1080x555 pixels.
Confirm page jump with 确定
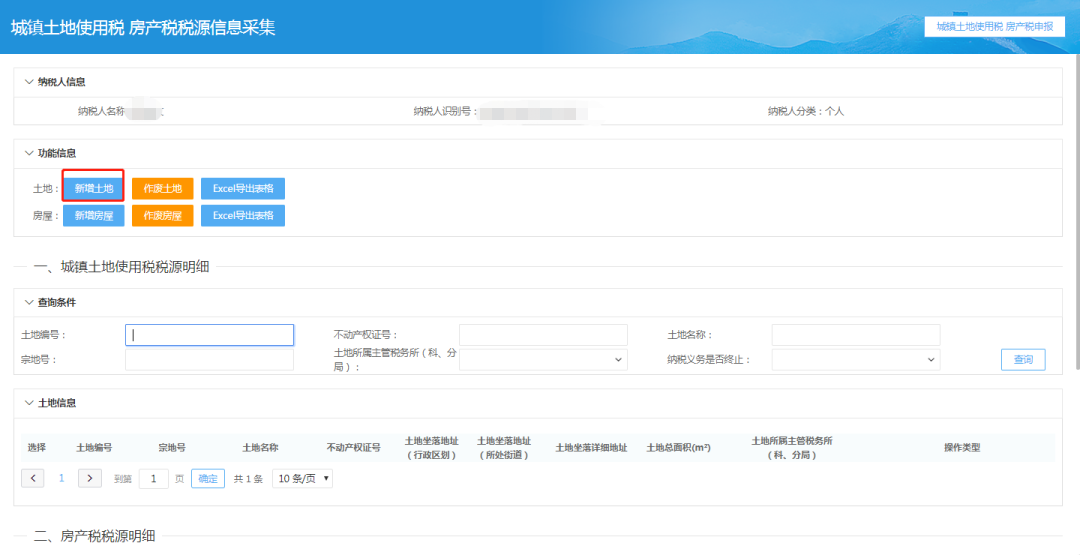pyautogui.click(x=208, y=479)
